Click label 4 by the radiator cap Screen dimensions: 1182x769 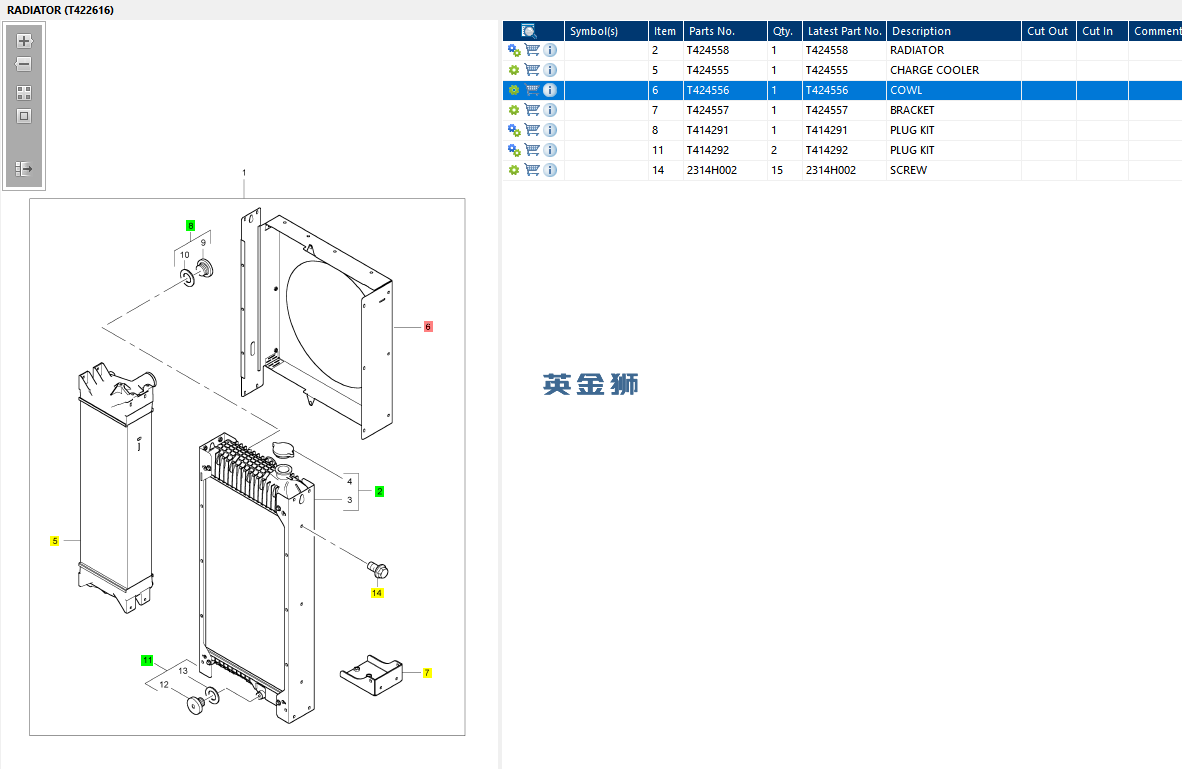coord(349,481)
